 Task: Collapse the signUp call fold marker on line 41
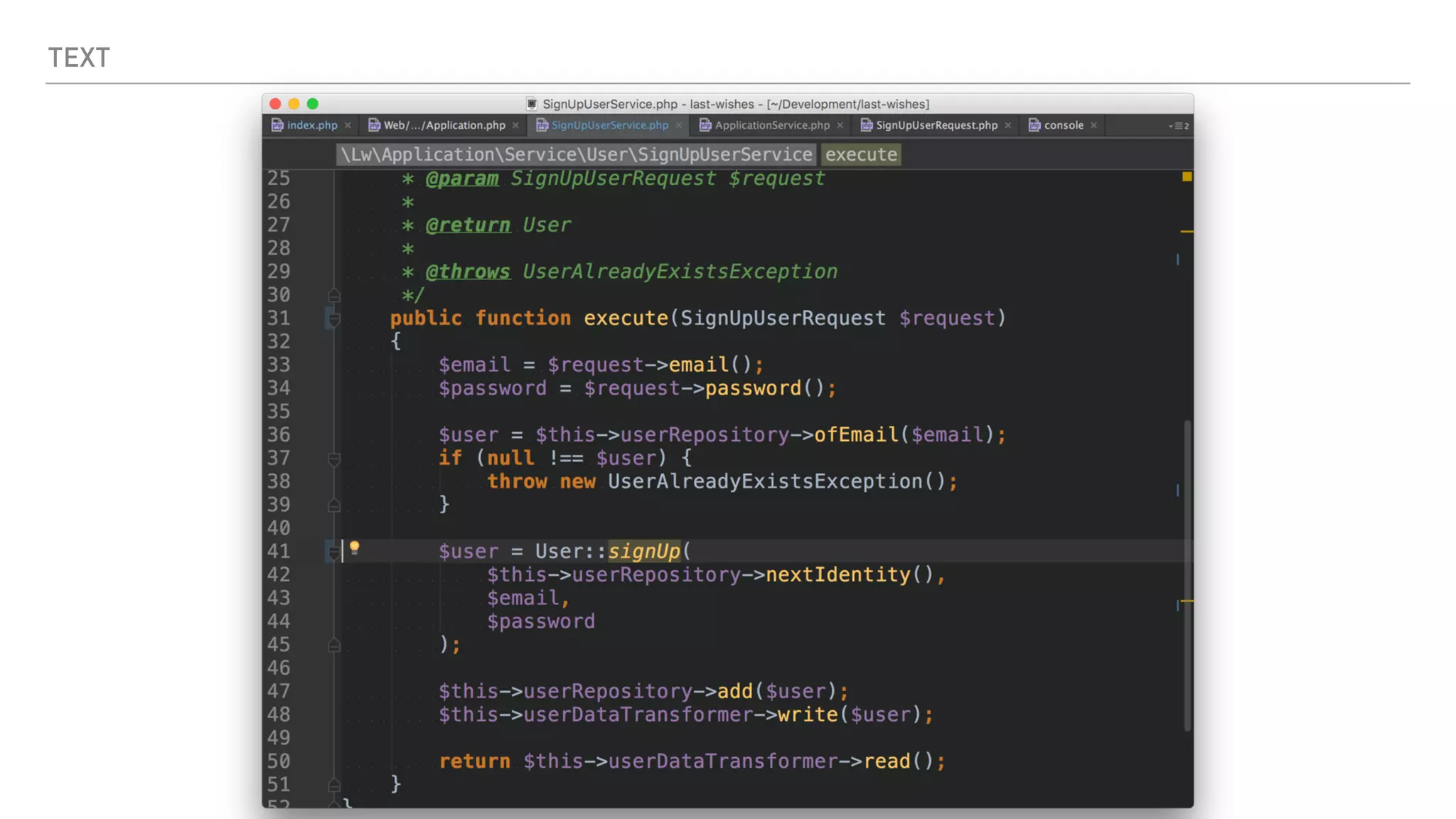[333, 552]
